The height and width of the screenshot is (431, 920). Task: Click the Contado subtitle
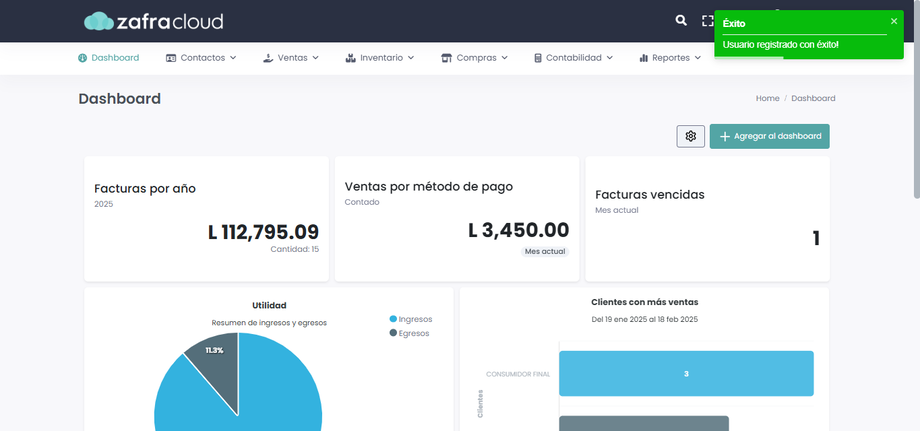pos(362,202)
